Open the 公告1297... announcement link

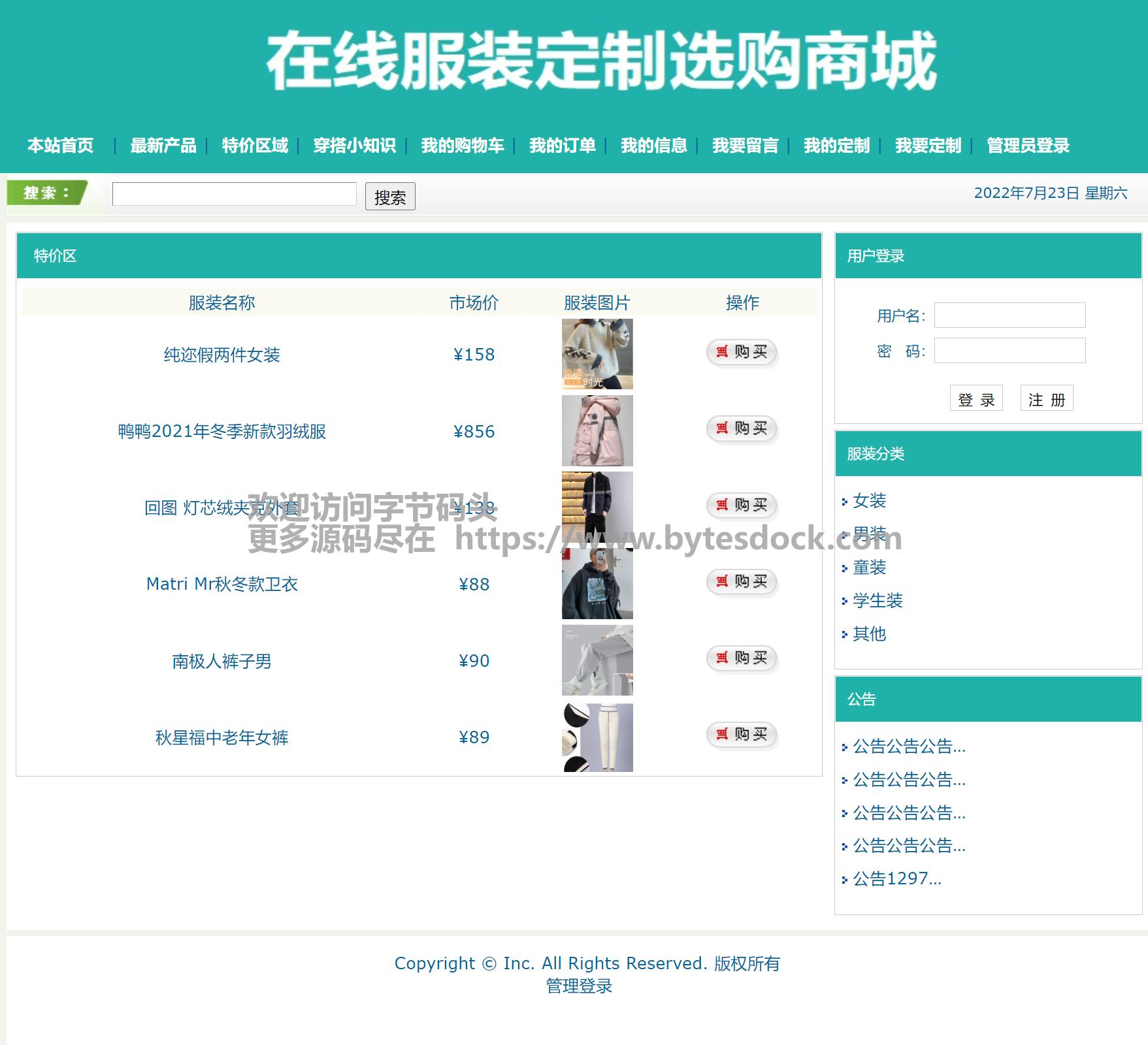coord(896,879)
